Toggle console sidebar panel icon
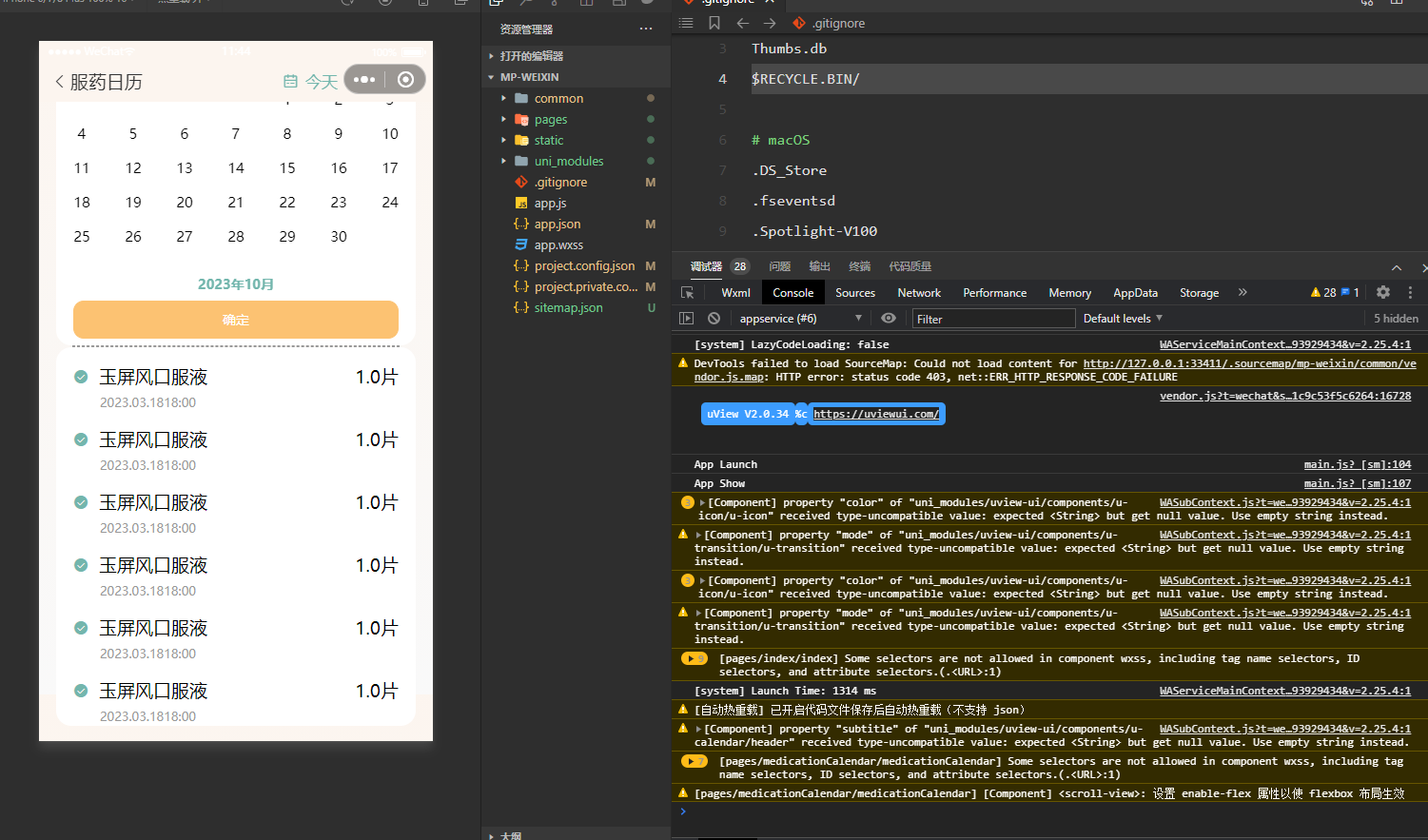 click(687, 319)
